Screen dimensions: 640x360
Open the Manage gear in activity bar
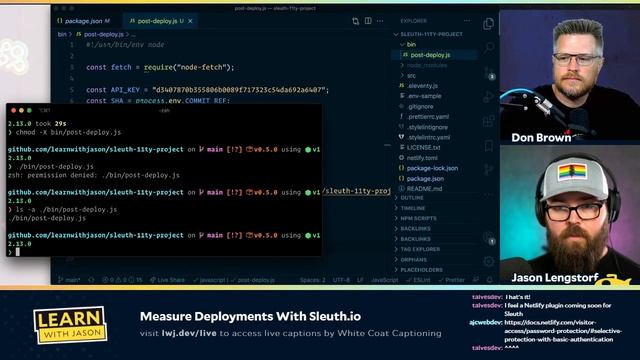[488, 261]
